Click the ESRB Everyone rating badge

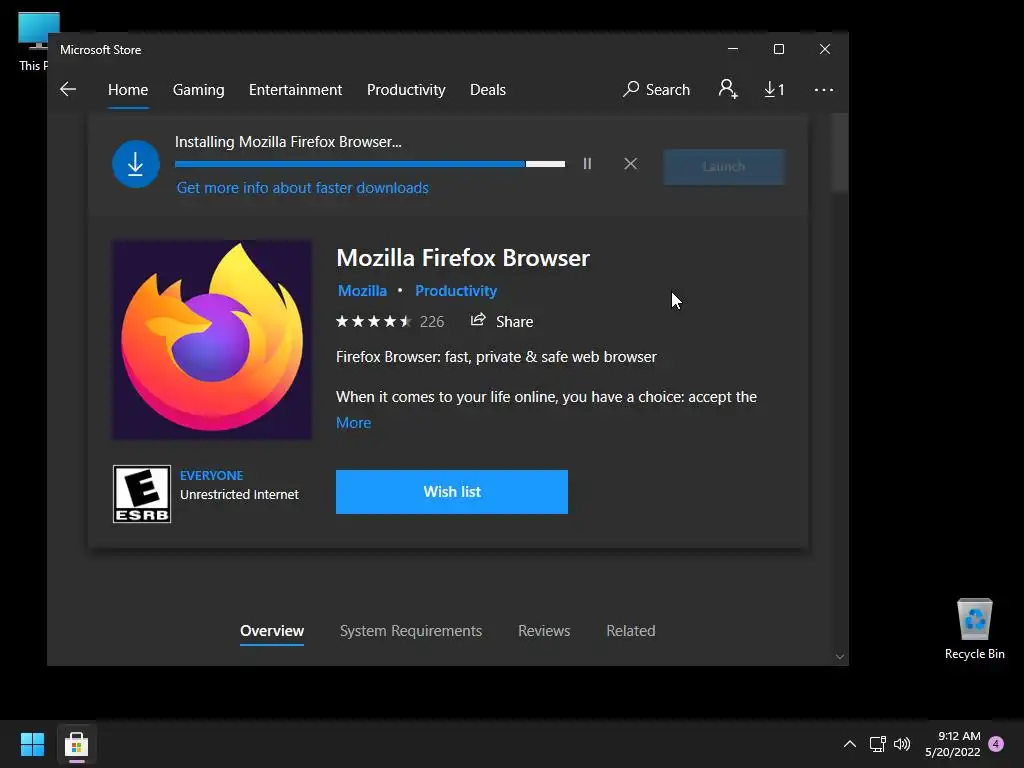click(x=142, y=494)
